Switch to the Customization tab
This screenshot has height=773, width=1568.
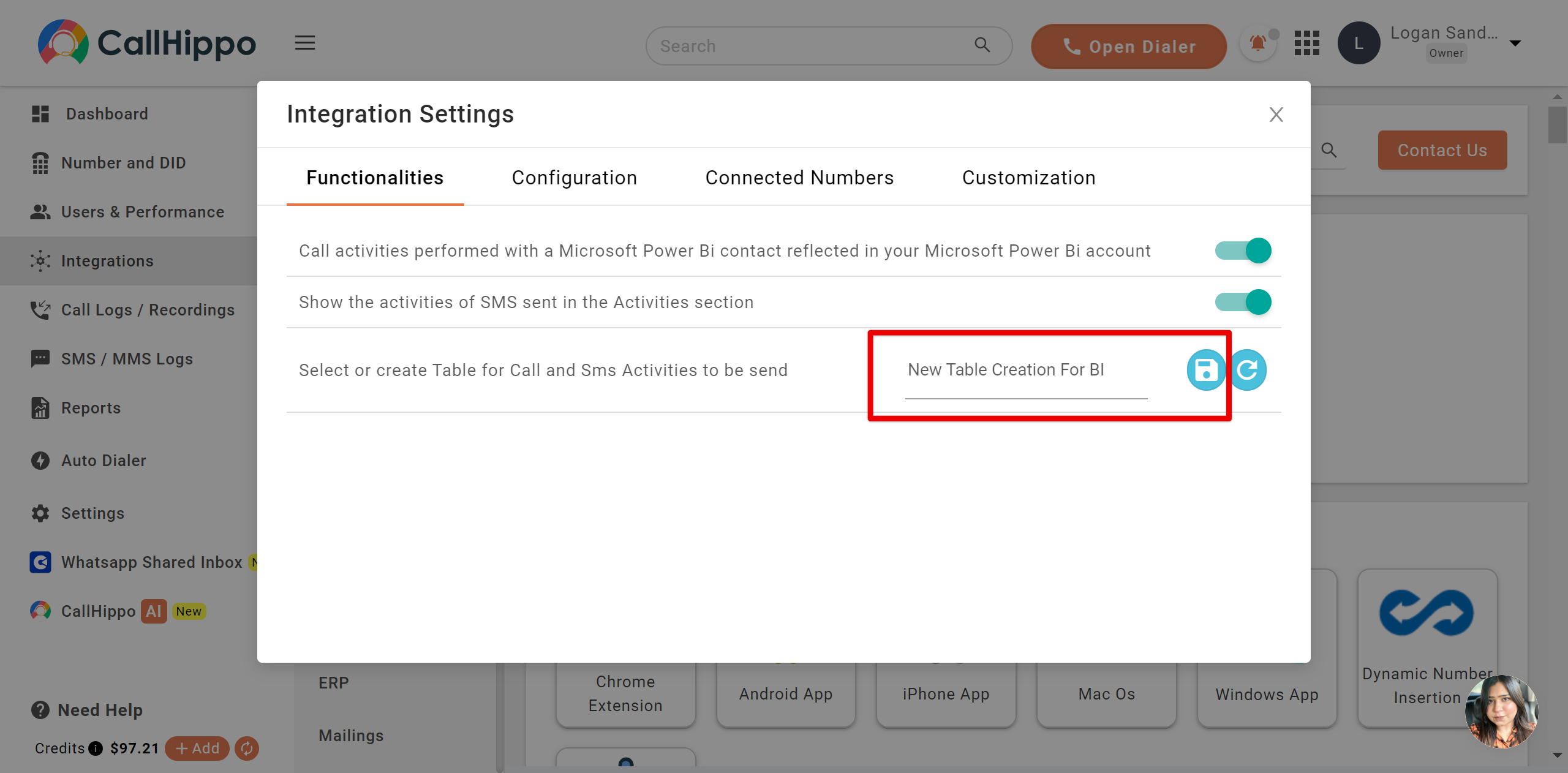click(x=1029, y=178)
